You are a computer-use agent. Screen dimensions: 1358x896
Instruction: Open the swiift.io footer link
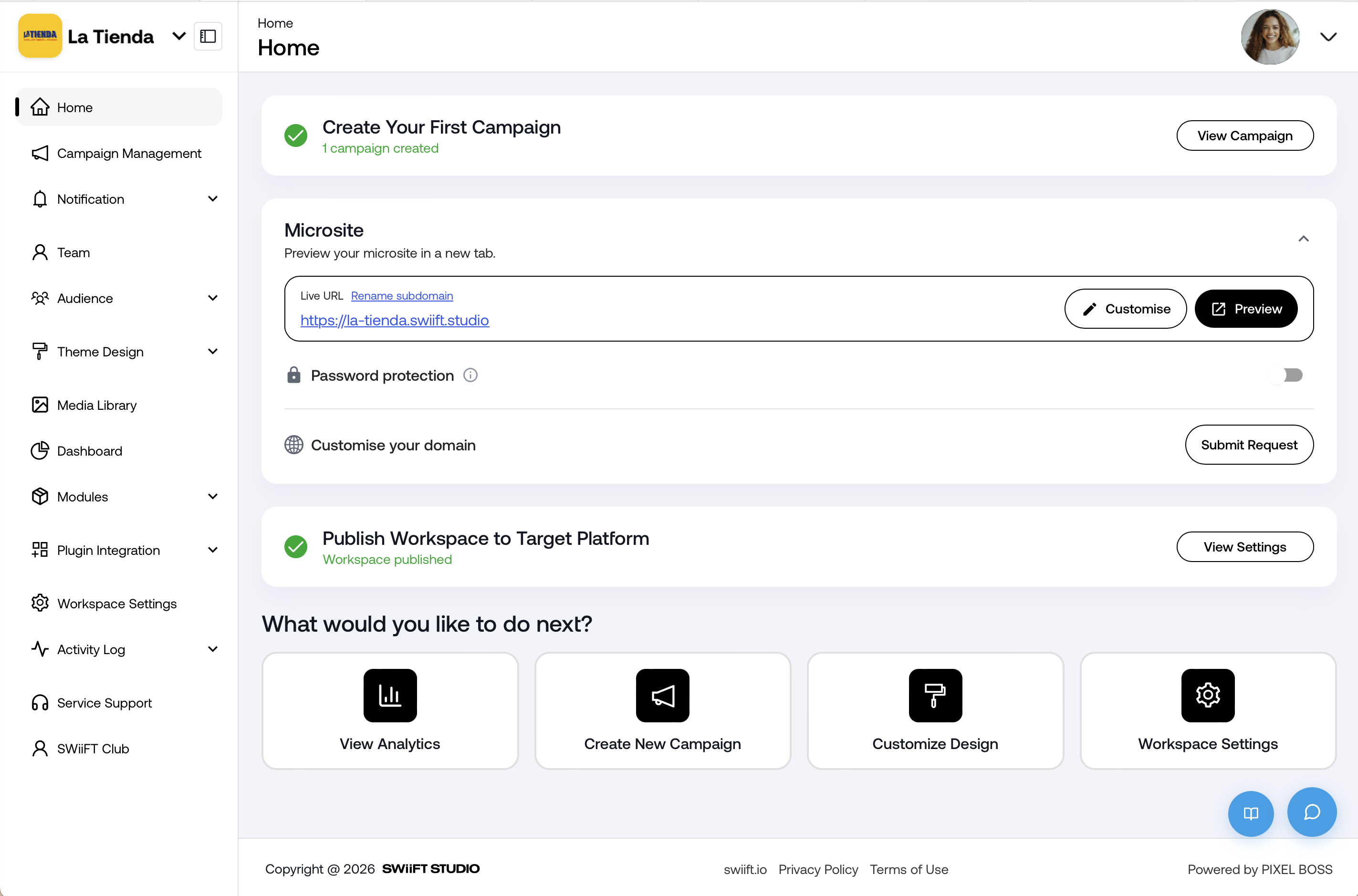745,869
